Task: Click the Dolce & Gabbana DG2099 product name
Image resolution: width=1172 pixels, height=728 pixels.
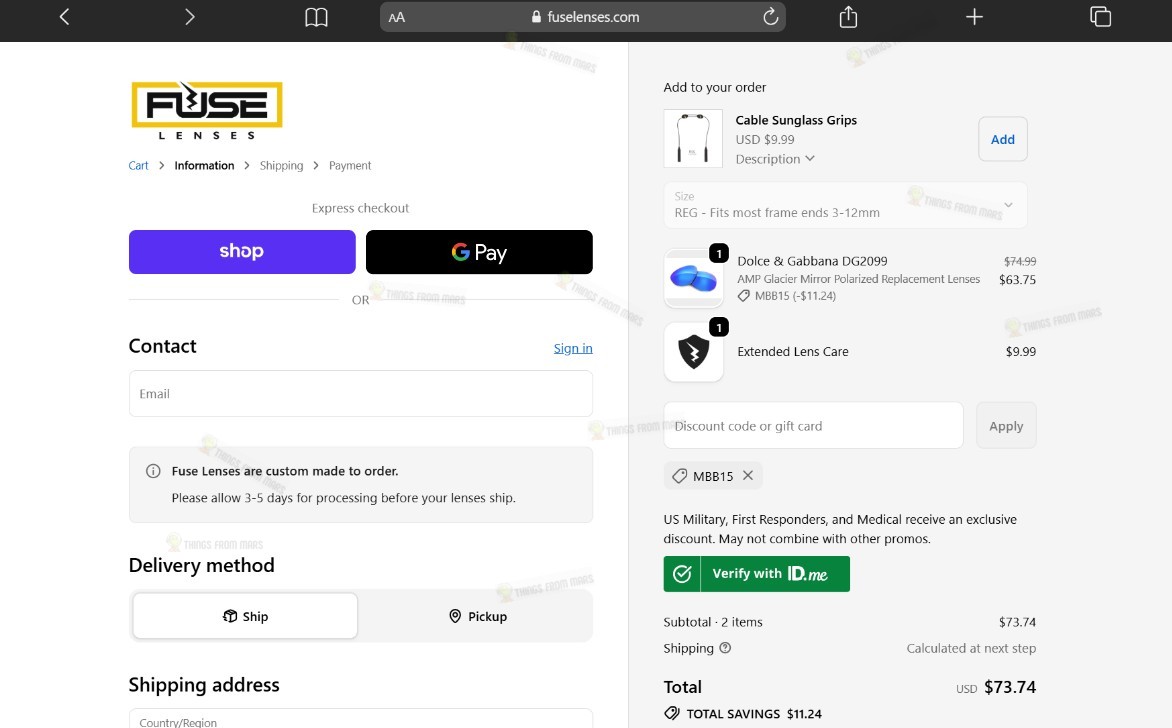Action: pos(812,261)
